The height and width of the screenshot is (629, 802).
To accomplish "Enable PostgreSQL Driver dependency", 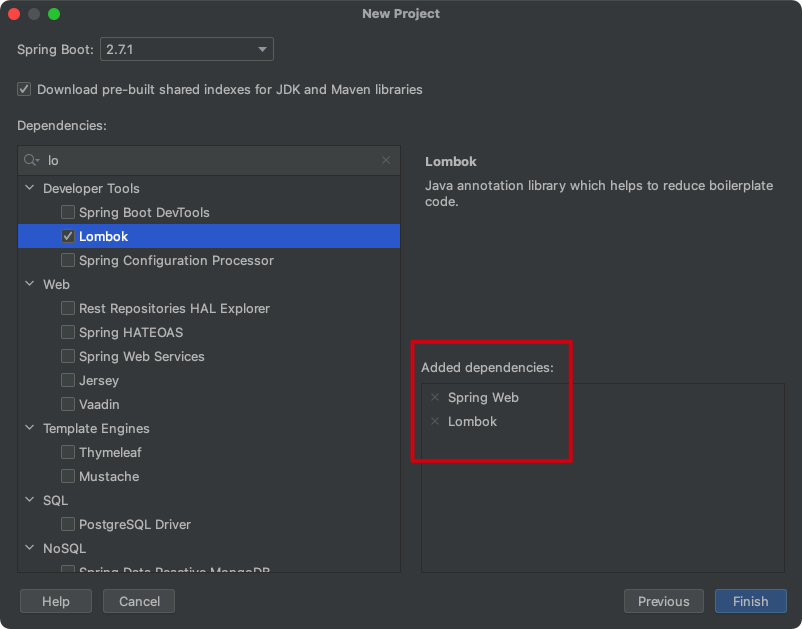I will (68, 525).
